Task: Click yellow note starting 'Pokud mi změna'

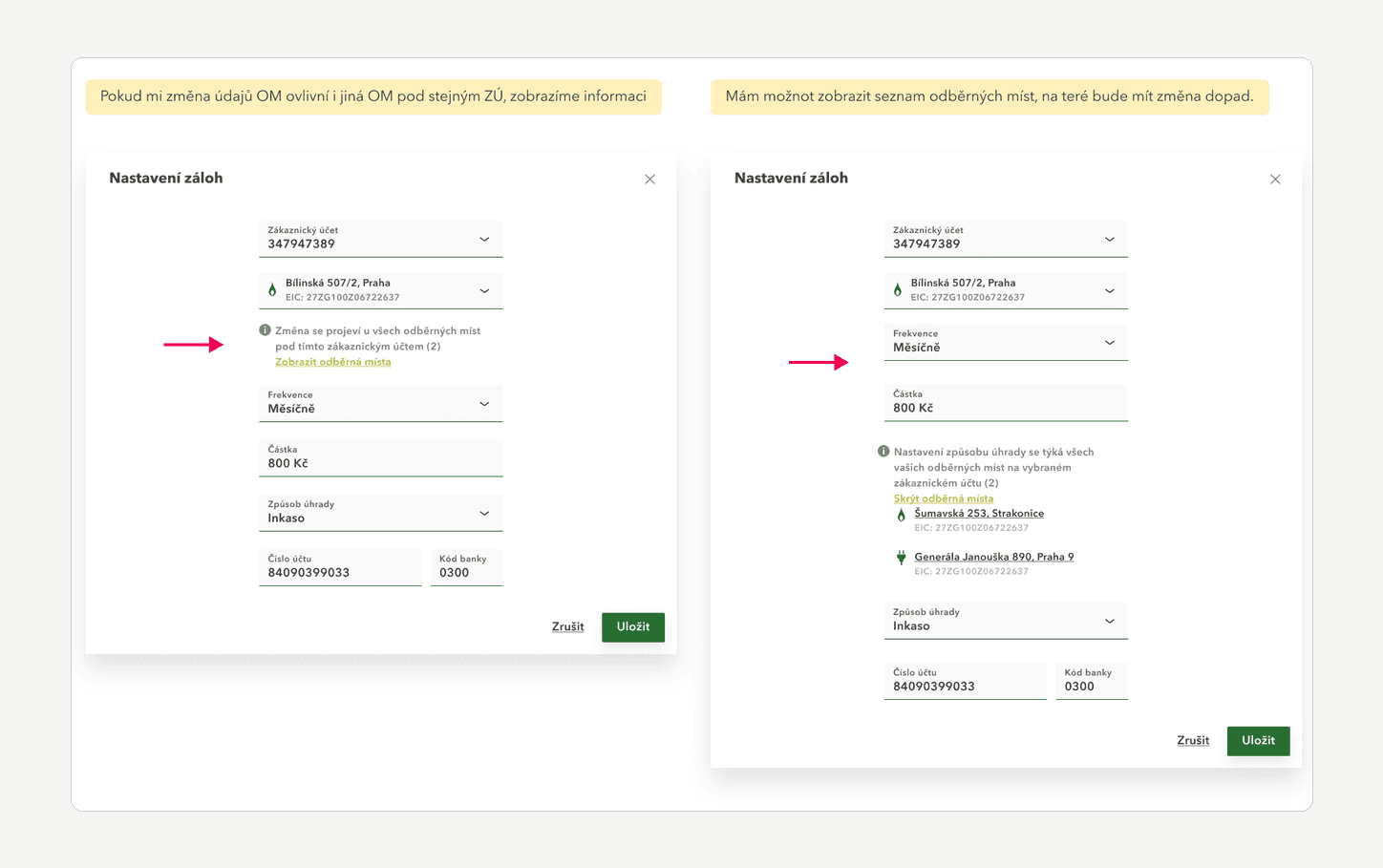Action: (373, 96)
